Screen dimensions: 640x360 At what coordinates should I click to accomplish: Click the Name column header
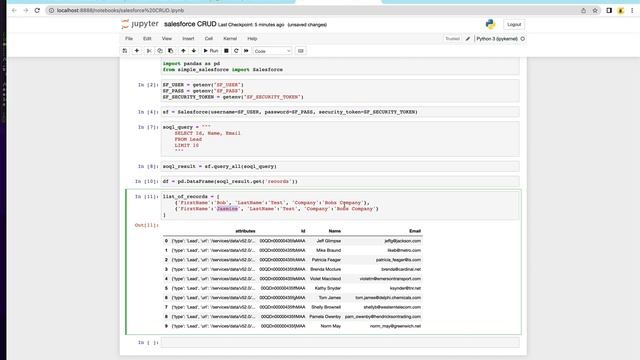click(x=334, y=231)
